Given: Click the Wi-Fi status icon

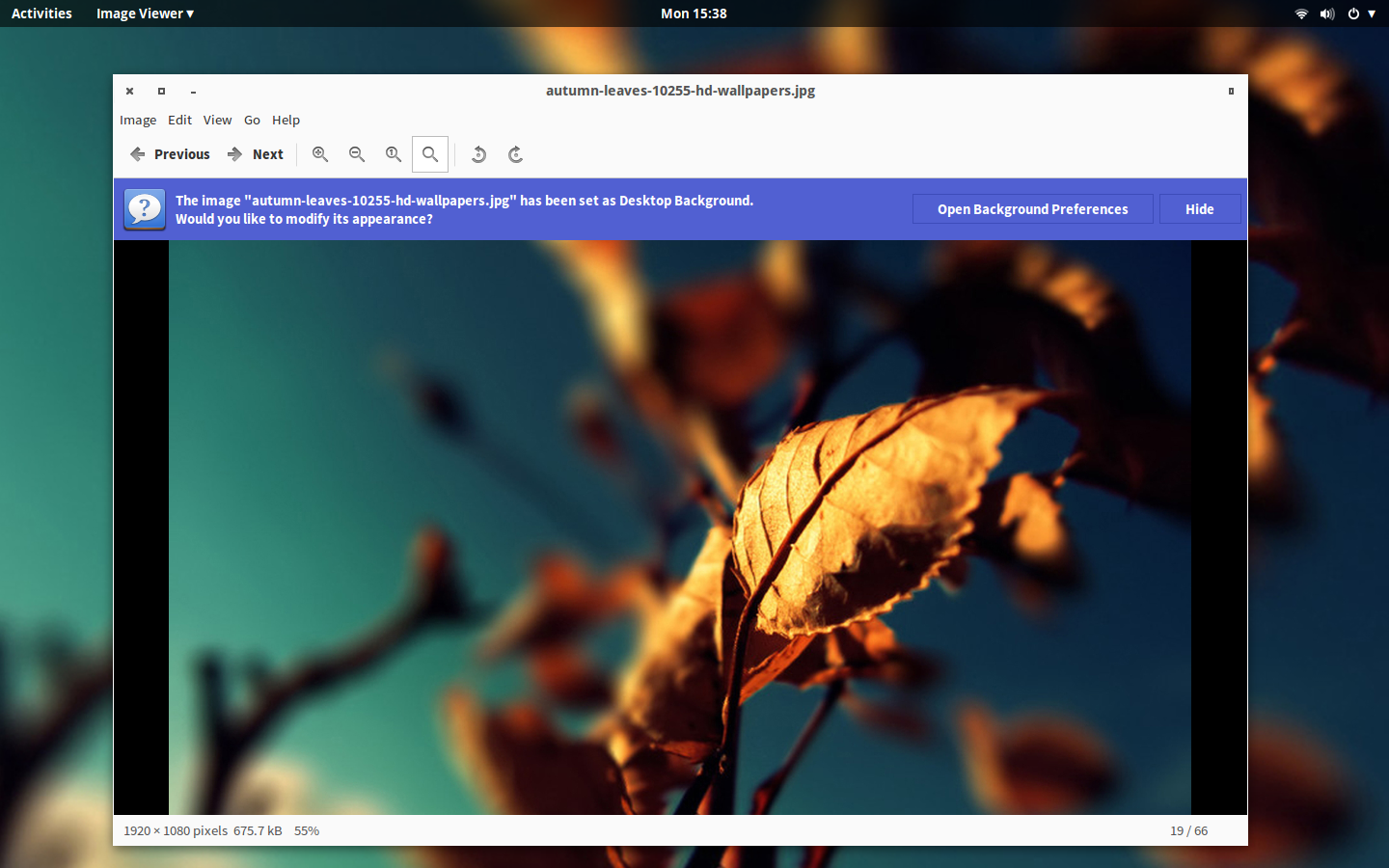Looking at the screenshot, I should click(x=1301, y=14).
